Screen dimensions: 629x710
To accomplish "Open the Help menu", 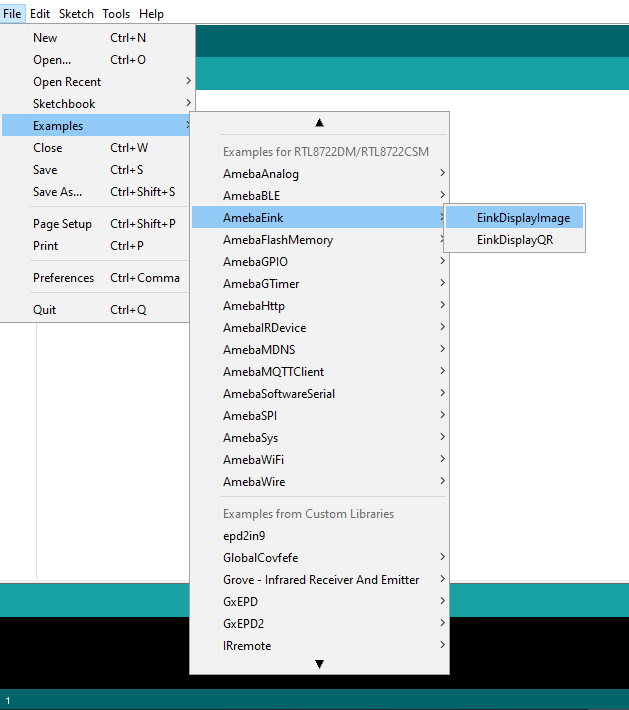I will 151,14.
